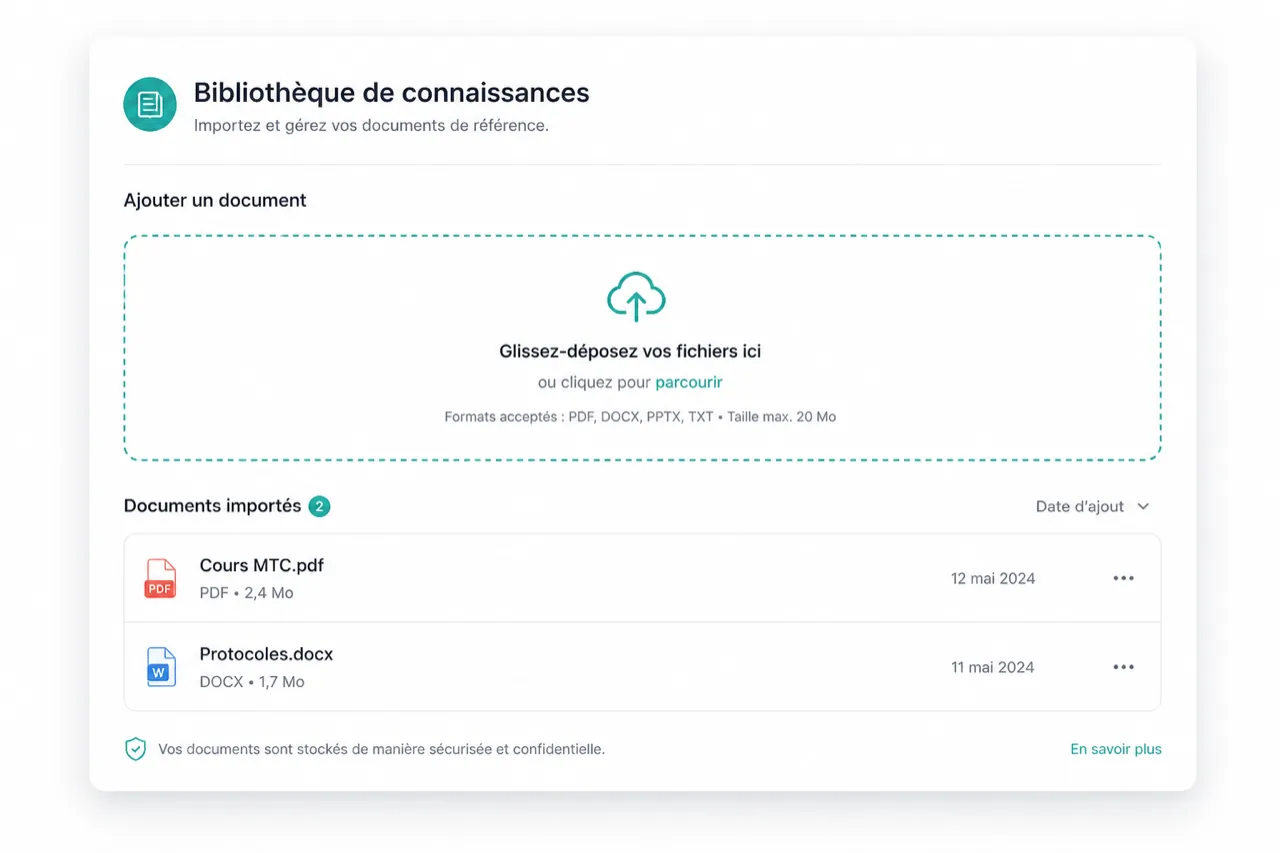1280x853 pixels.
Task: Click the 12 mai 2024 date
Action: [993, 578]
